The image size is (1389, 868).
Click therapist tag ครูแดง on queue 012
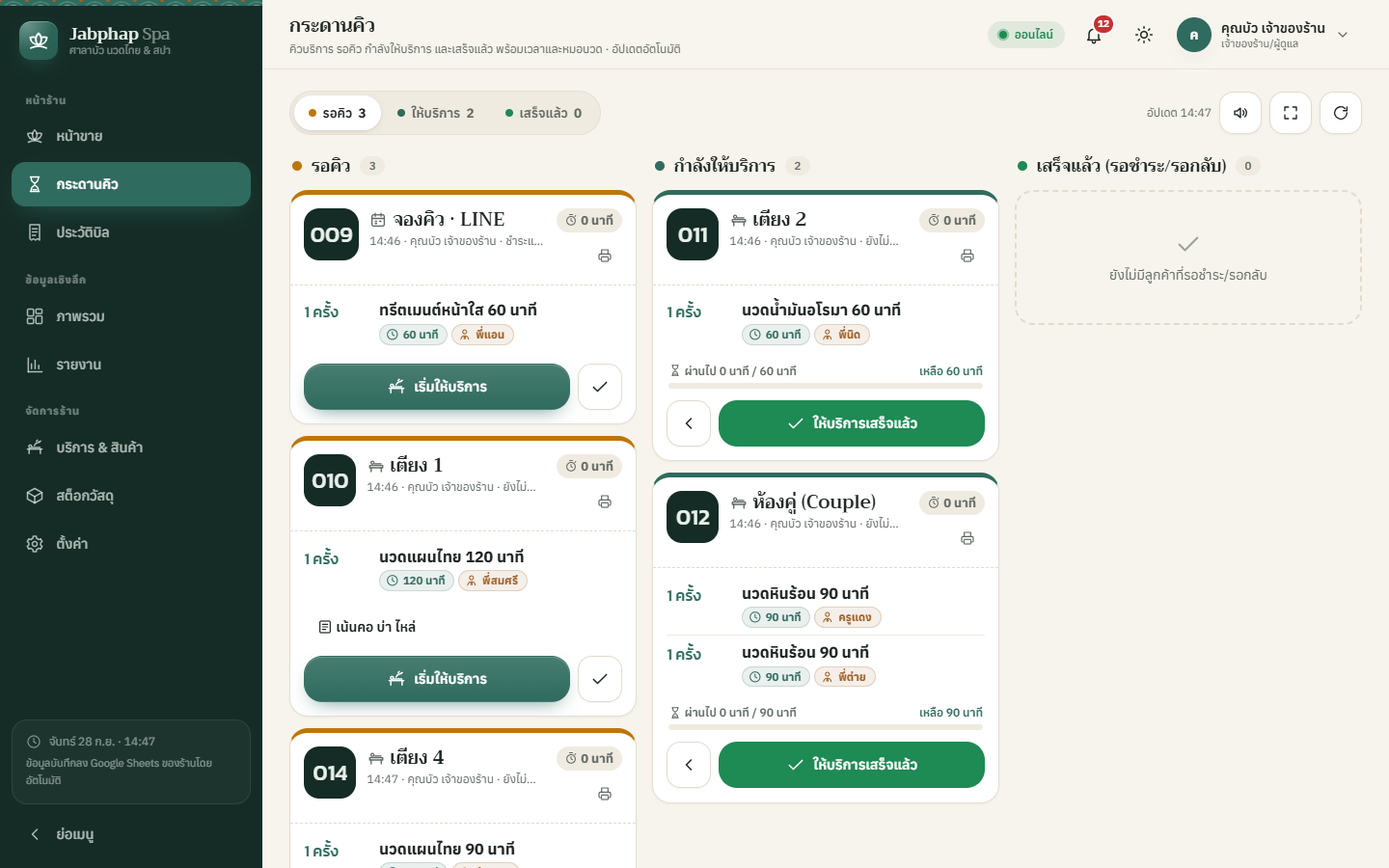coord(848,617)
